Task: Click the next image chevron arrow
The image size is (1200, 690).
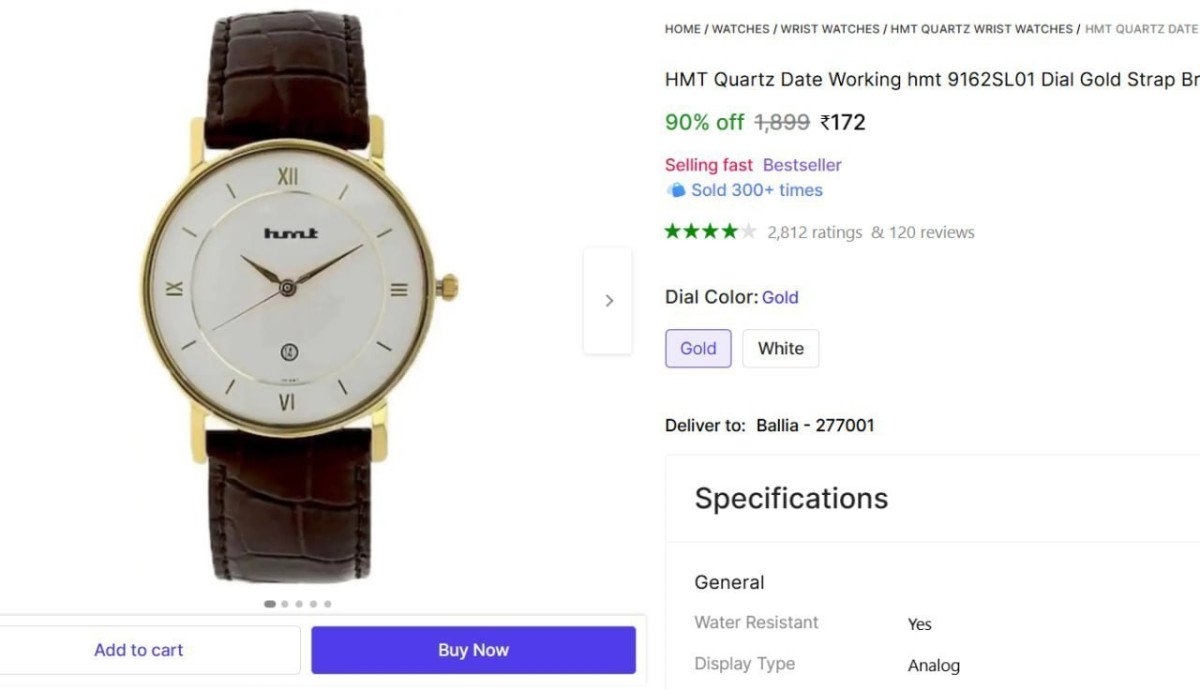Action: (x=608, y=299)
